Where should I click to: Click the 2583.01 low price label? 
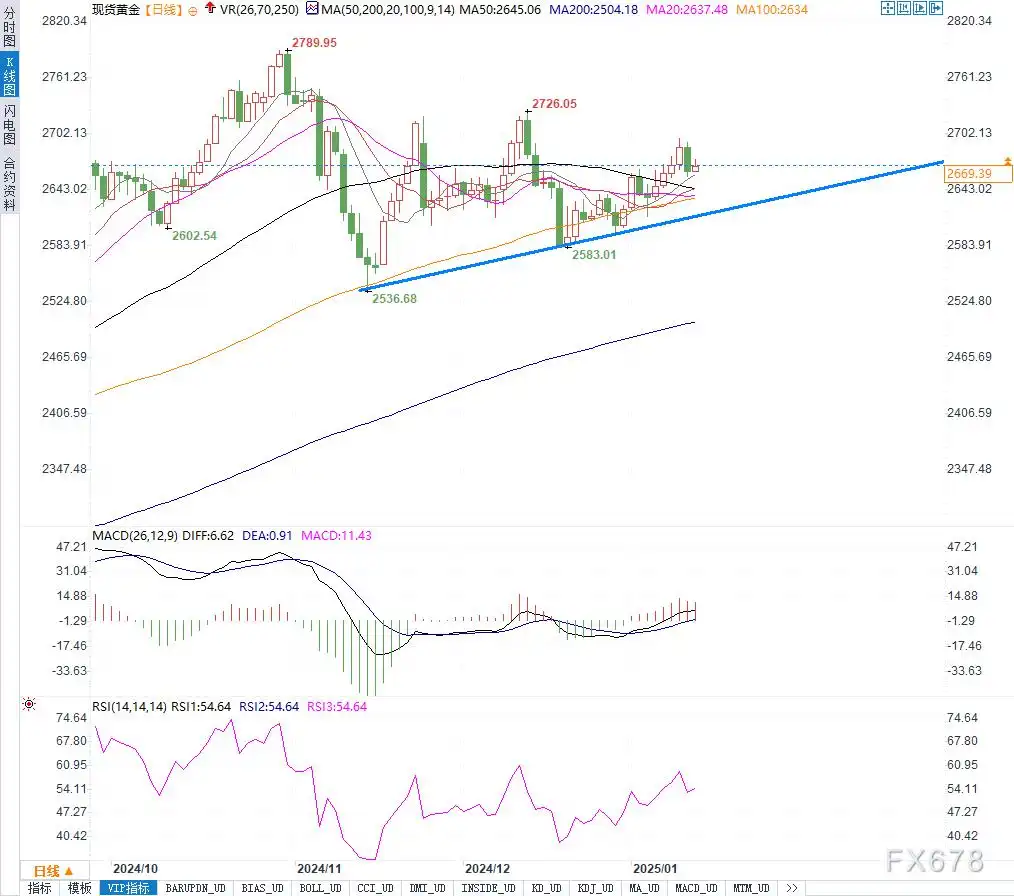[x=594, y=255]
